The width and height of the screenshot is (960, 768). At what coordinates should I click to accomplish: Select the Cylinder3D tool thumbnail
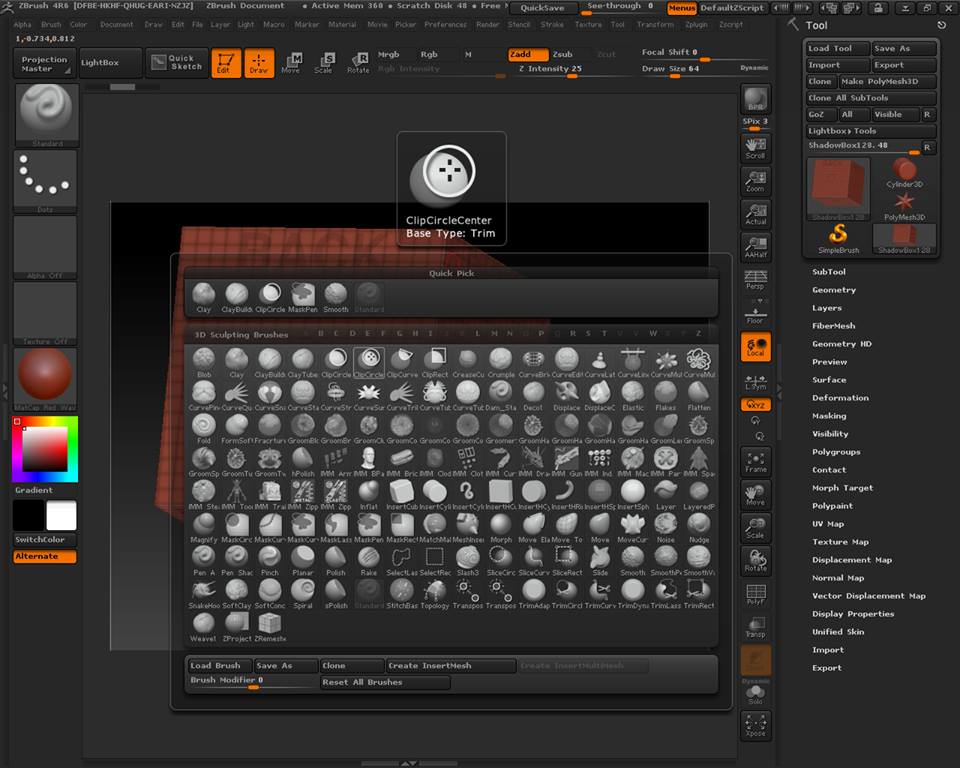[x=906, y=169]
